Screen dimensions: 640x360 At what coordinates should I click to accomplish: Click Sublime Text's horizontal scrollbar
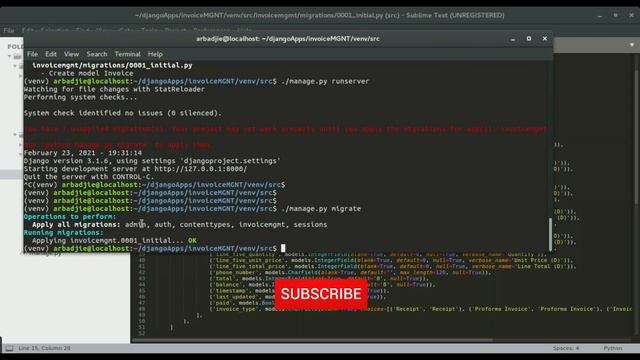(312, 340)
